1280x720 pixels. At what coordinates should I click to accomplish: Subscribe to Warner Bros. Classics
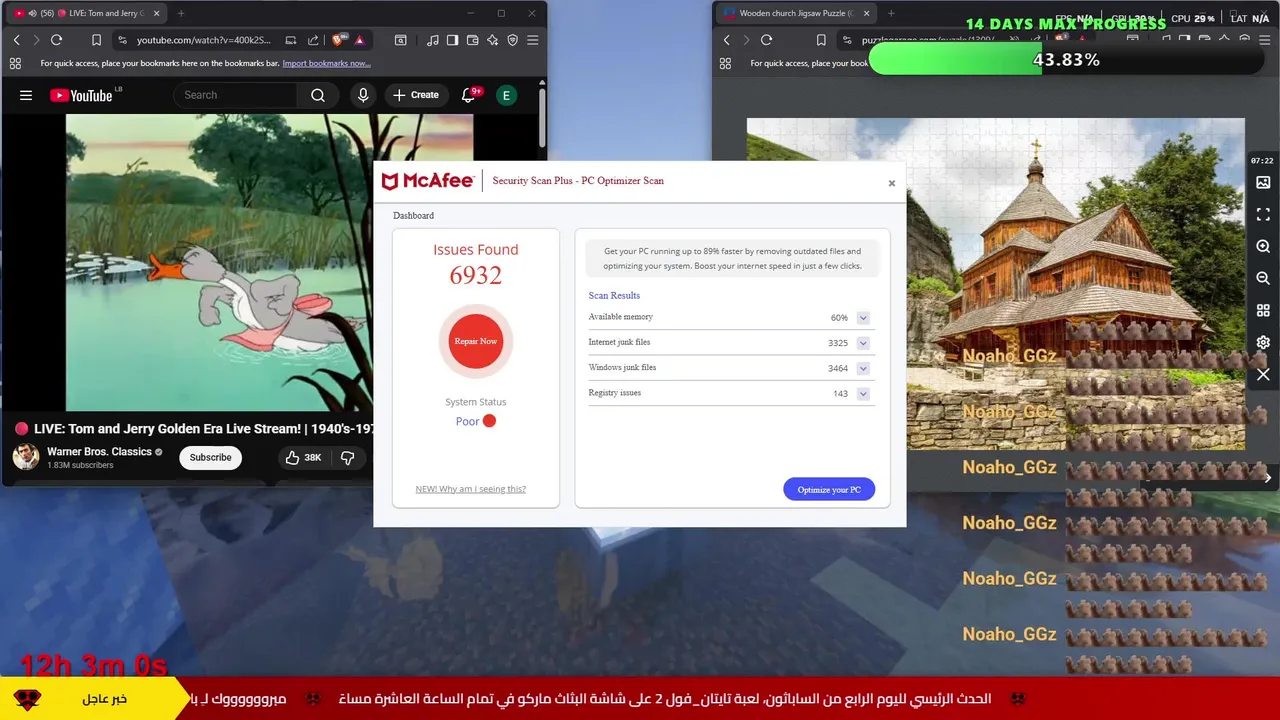[x=211, y=457]
